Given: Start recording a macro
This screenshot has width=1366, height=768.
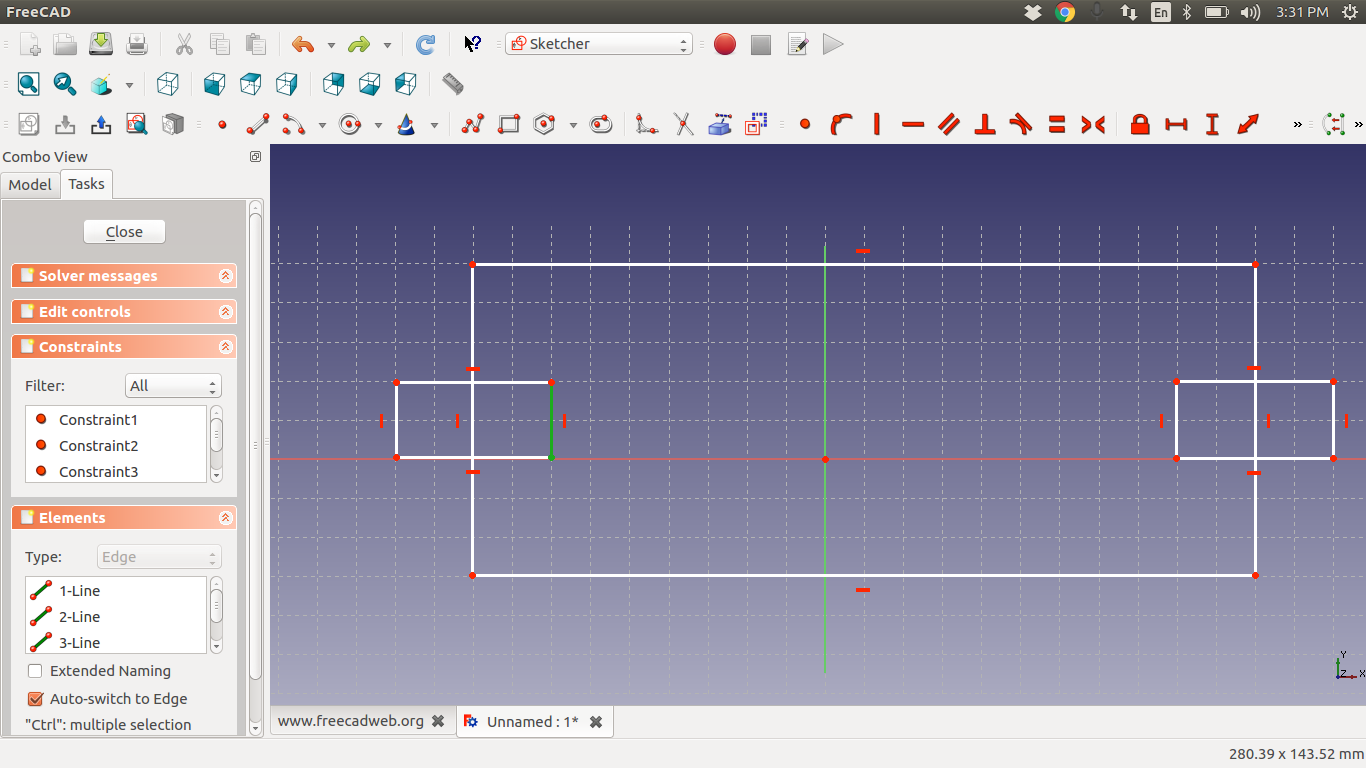Looking at the screenshot, I should tap(724, 44).
